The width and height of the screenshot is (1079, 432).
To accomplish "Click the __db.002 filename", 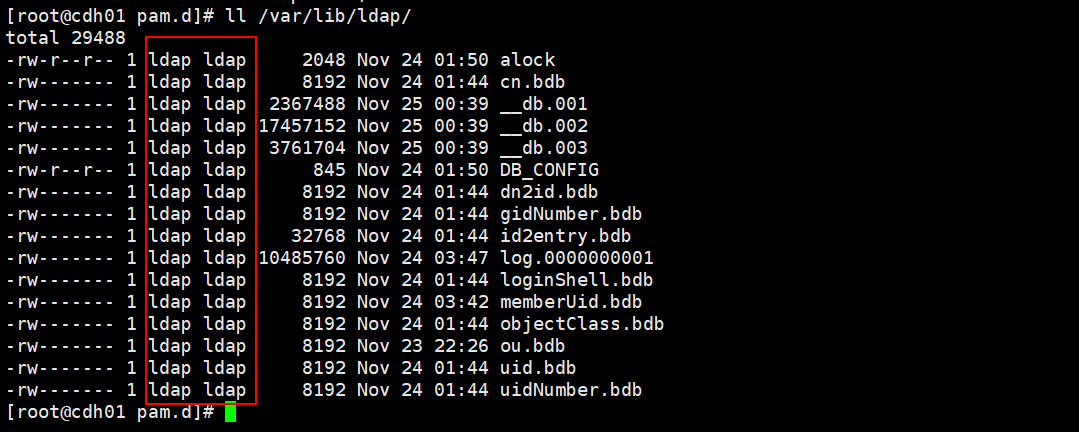I will (x=543, y=126).
